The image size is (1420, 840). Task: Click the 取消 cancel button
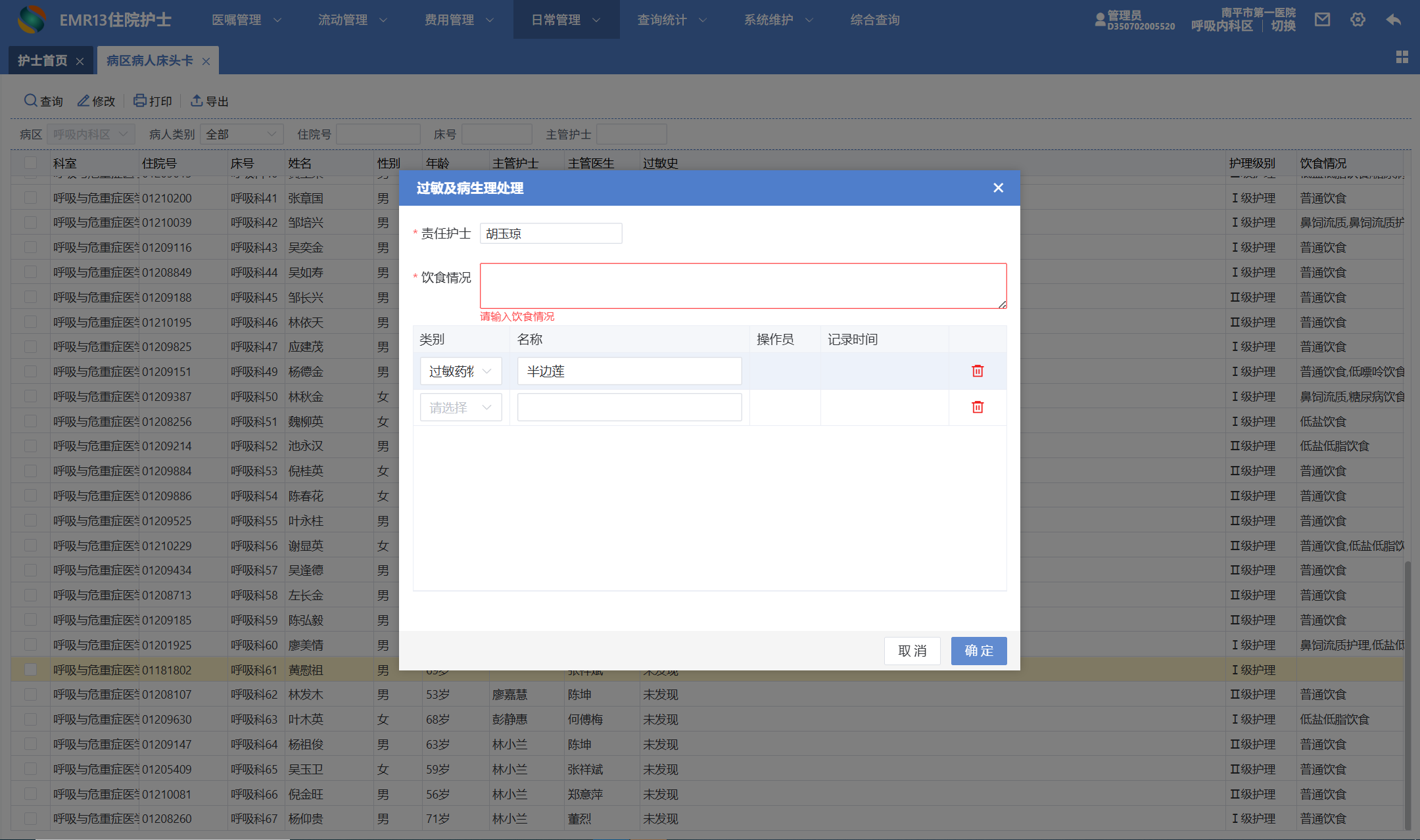click(912, 651)
